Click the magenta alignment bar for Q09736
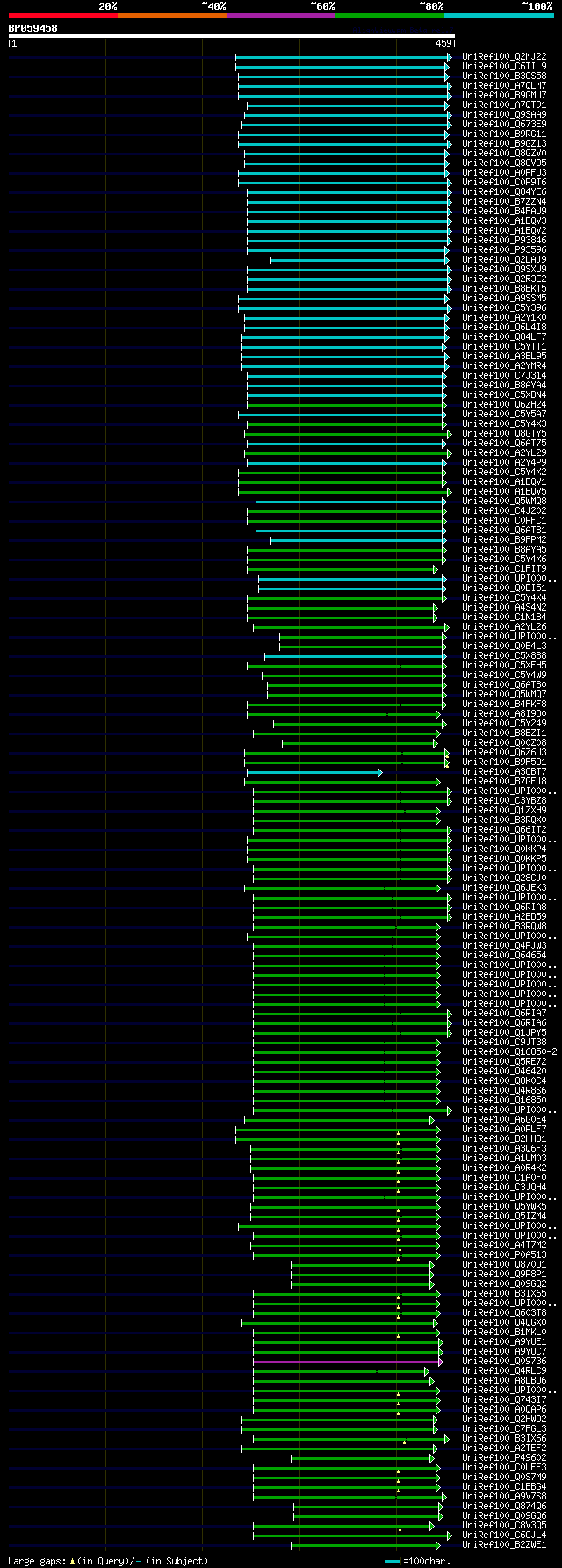The image size is (562, 1568). (x=348, y=1362)
